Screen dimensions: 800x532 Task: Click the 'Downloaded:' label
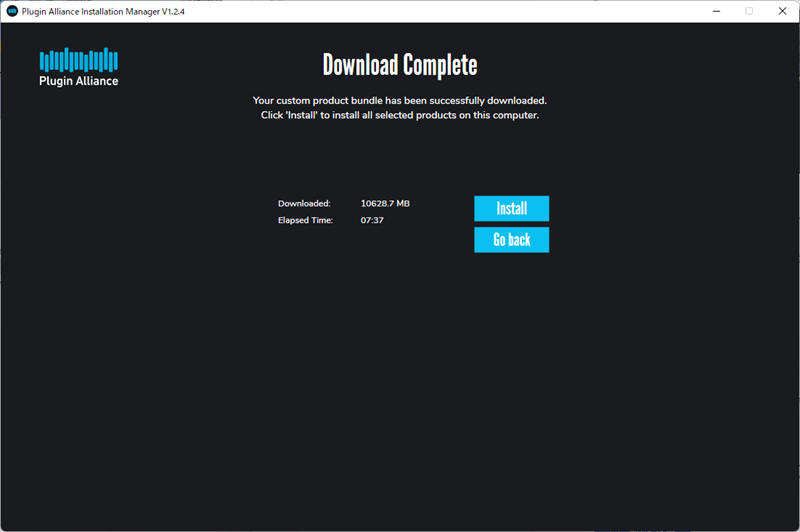[x=304, y=204]
